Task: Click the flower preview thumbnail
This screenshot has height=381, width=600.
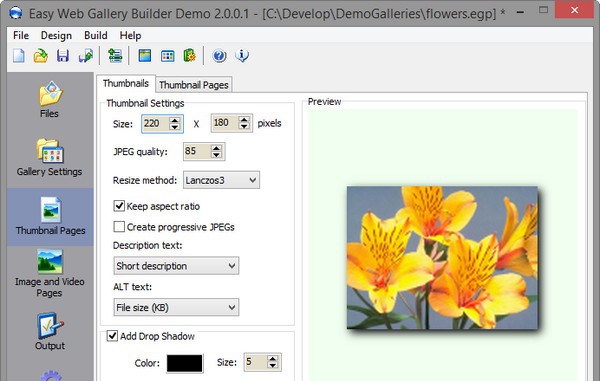Action: tap(442, 257)
